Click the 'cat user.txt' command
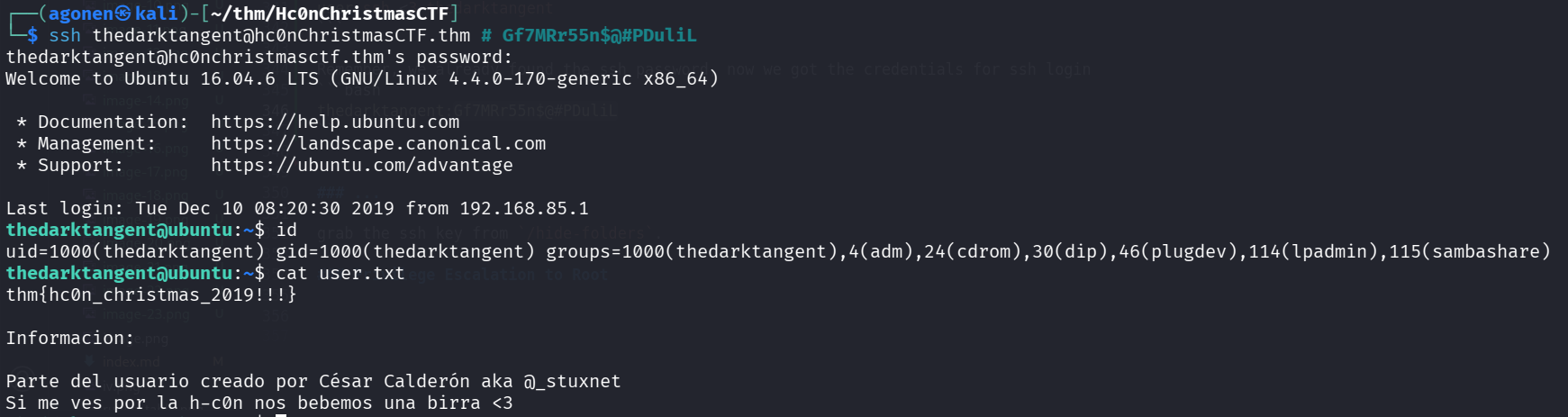The image size is (1568, 417). (340, 273)
